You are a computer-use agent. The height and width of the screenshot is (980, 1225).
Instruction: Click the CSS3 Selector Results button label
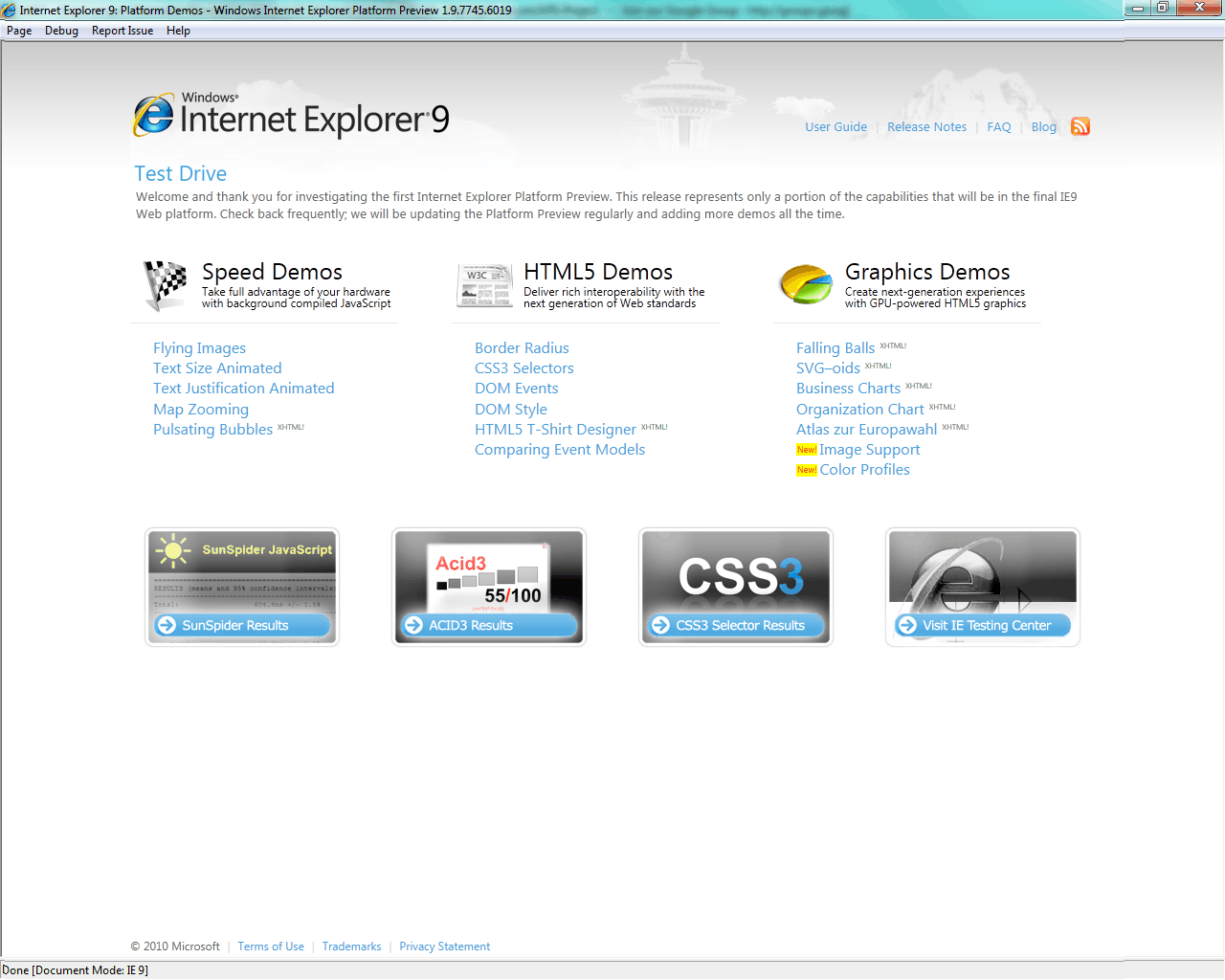tap(741, 625)
